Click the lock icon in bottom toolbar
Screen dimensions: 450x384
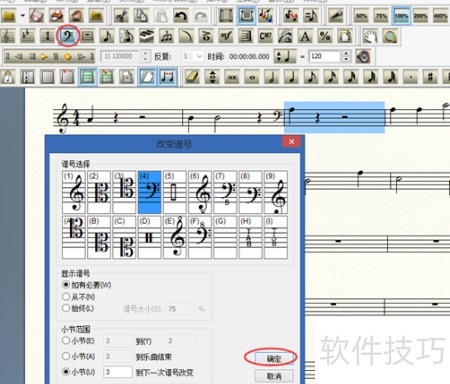point(8,77)
